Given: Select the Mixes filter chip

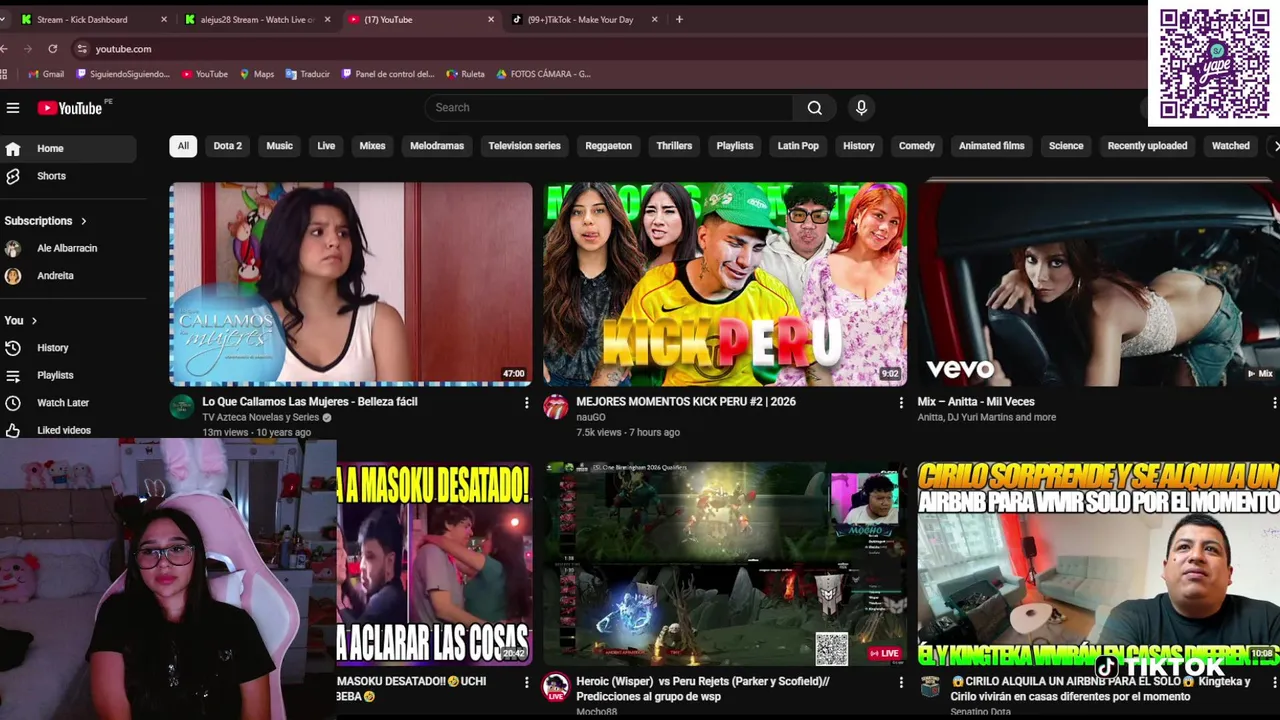Looking at the screenshot, I should 372,146.
